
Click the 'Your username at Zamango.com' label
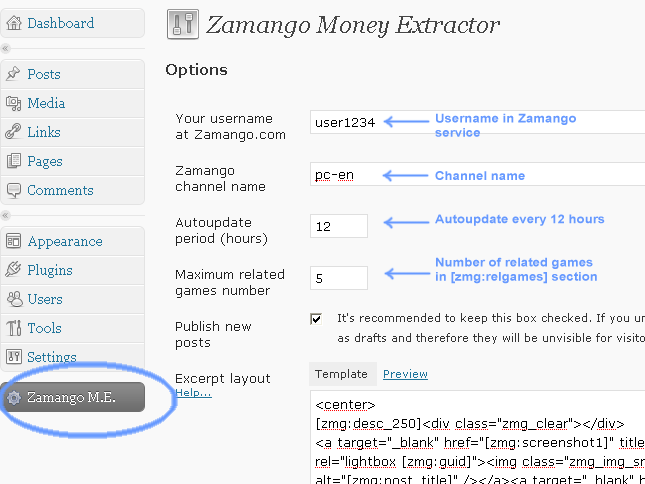point(230,127)
